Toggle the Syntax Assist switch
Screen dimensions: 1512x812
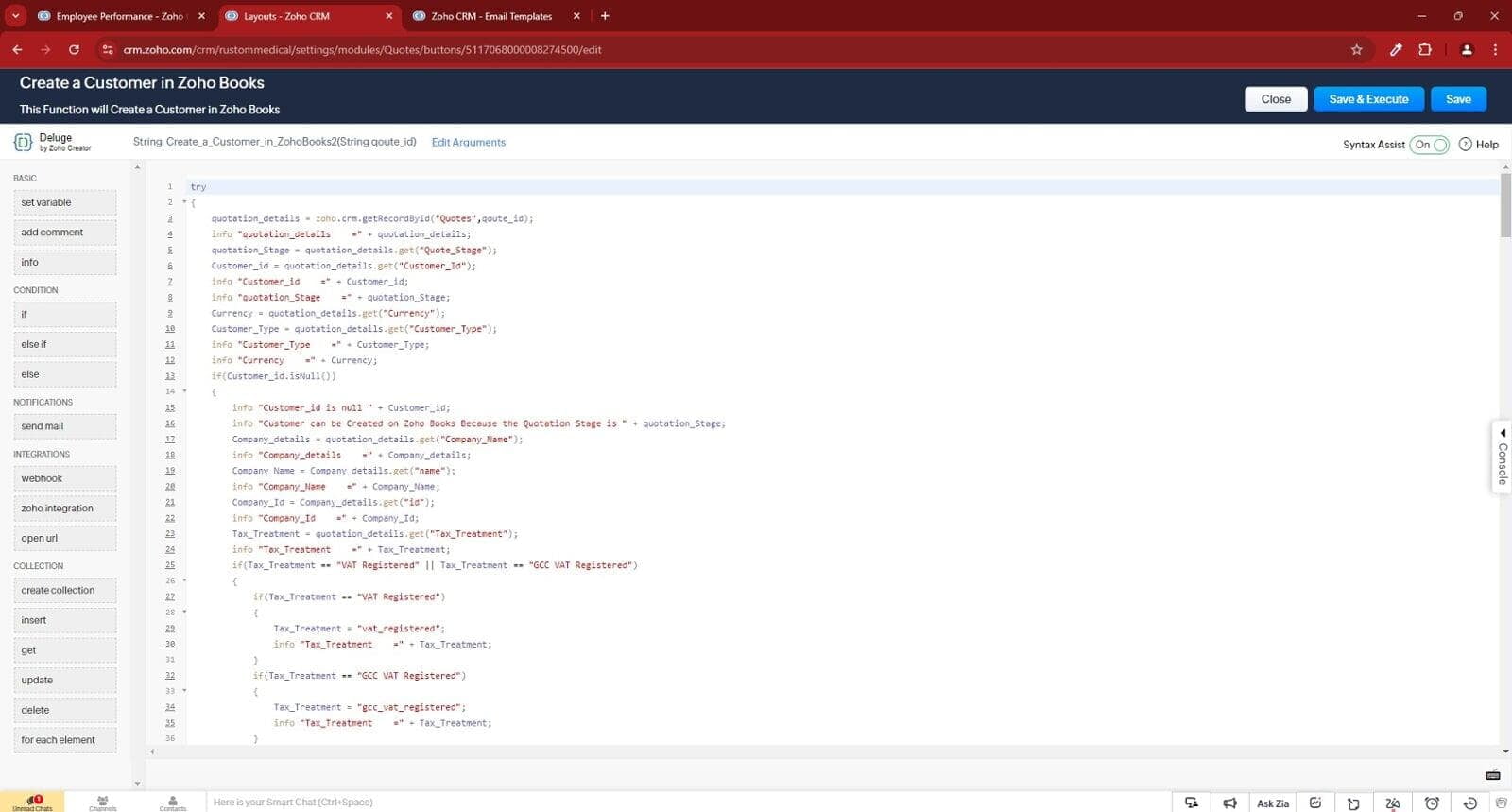click(1429, 145)
